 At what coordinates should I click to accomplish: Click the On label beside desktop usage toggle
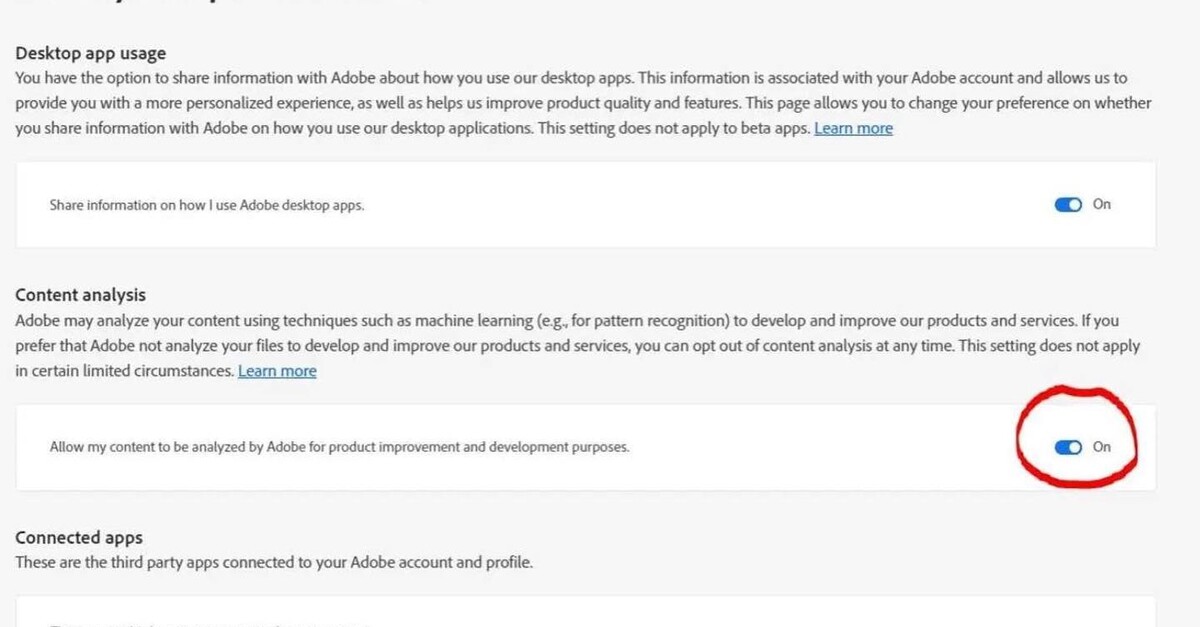[1101, 204]
